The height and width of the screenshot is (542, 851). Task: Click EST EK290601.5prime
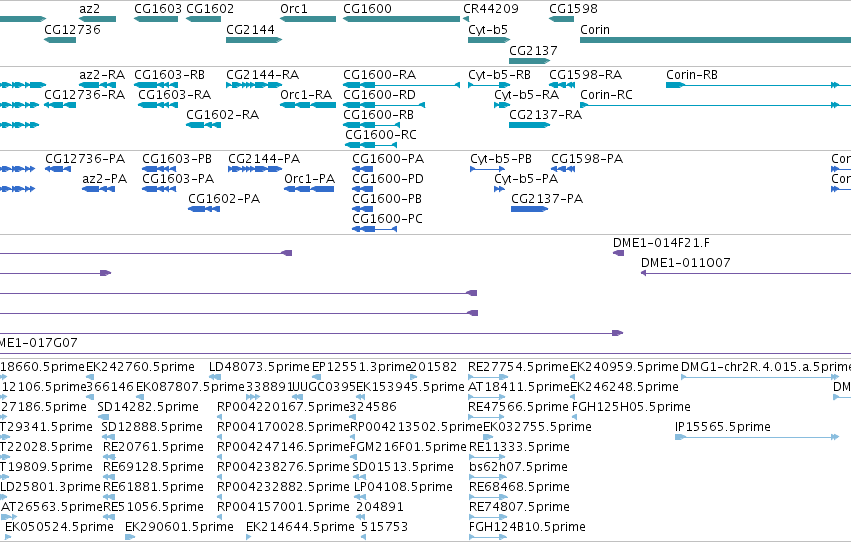tap(130, 537)
